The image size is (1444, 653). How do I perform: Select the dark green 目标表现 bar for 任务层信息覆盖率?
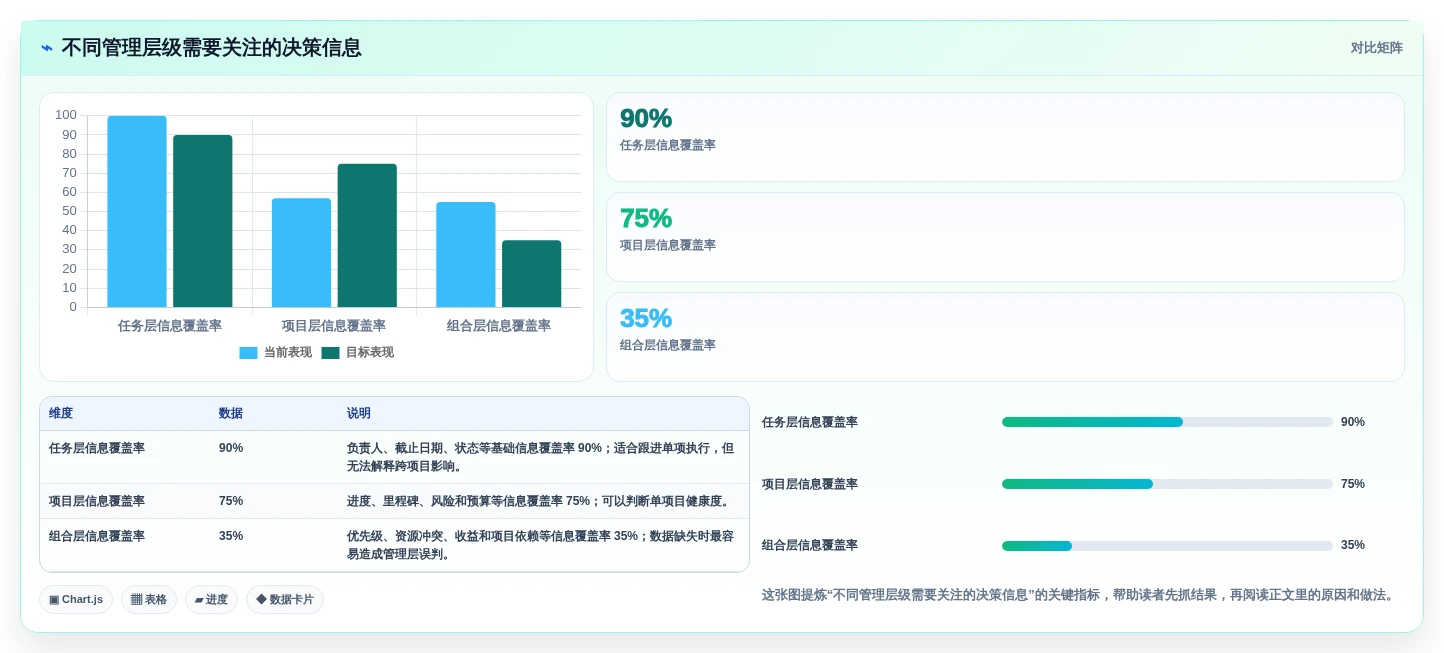pyautogui.click(x=203, y=221)
